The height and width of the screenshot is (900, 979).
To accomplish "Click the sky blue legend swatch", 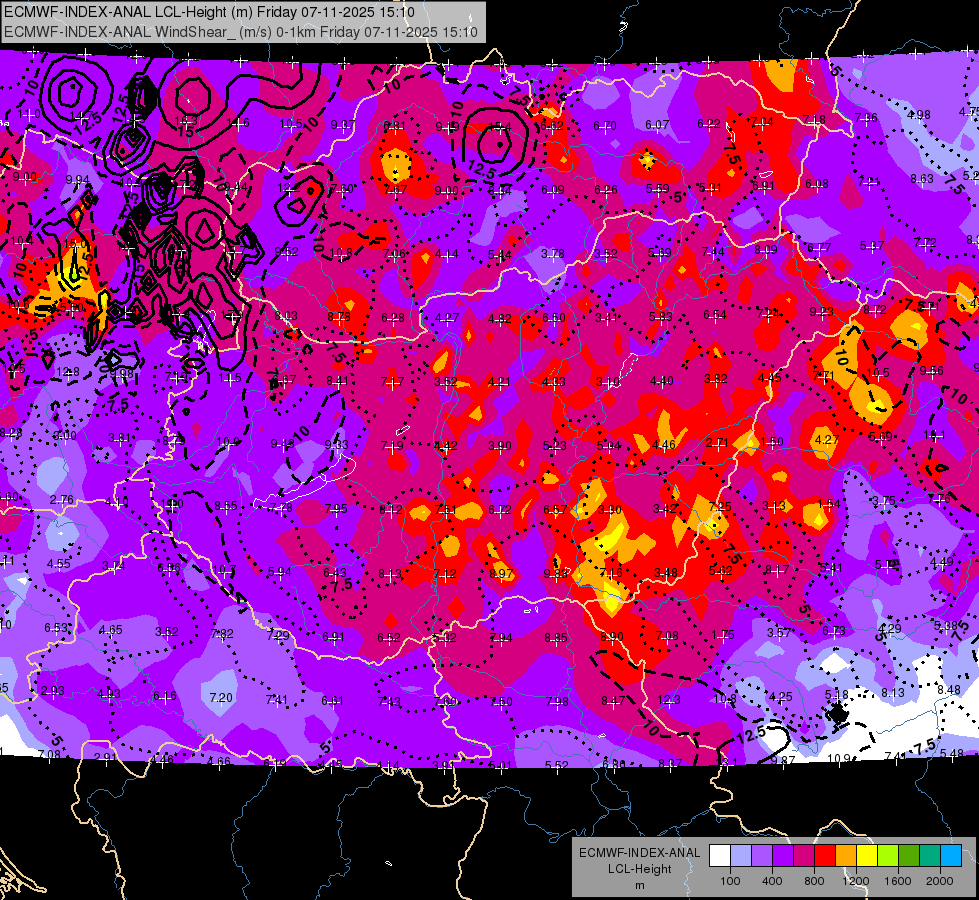I will (x=951, y=856).
